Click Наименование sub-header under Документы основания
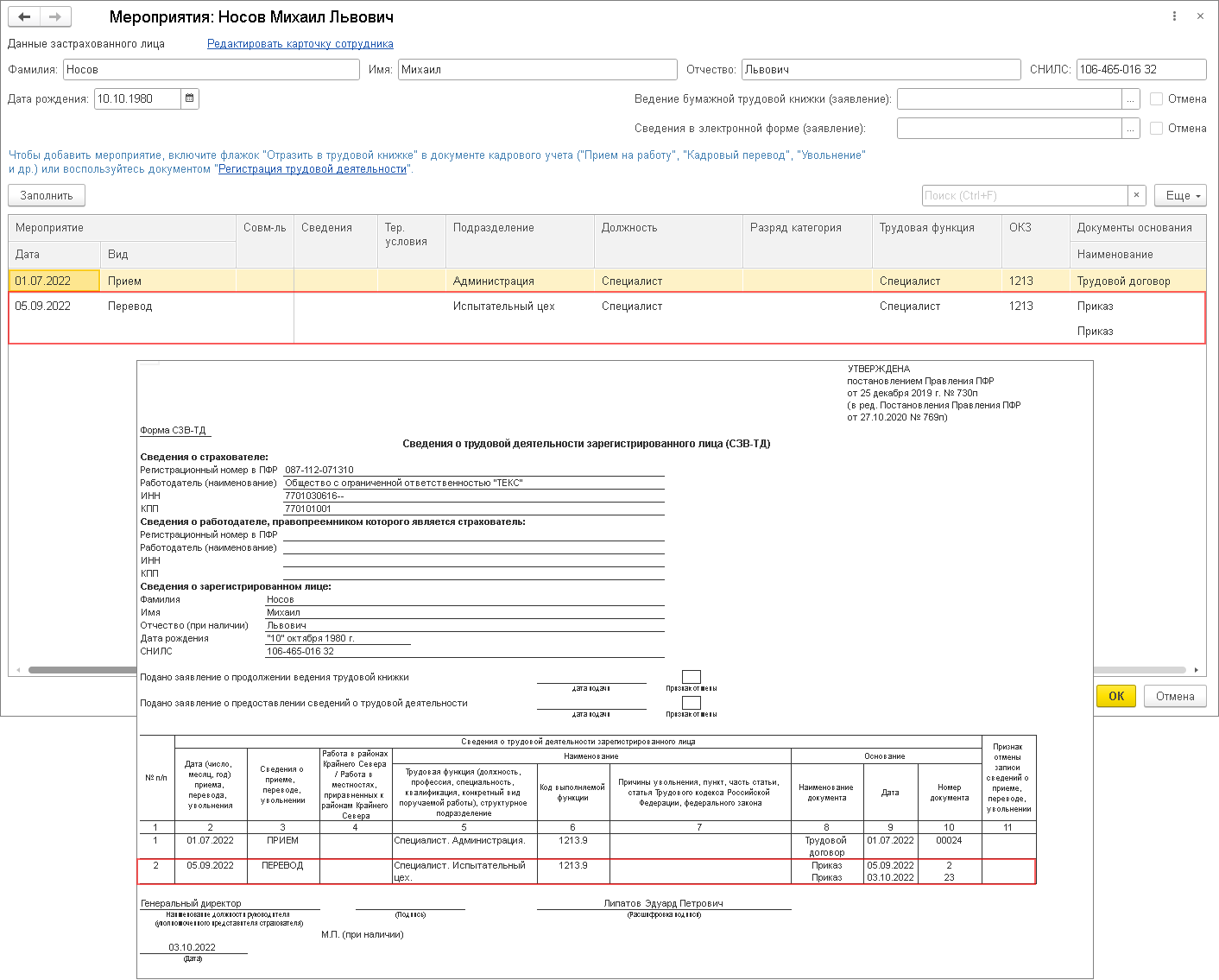The height and width of the screenshot is (980, 1219). (x=1138, y=255)
